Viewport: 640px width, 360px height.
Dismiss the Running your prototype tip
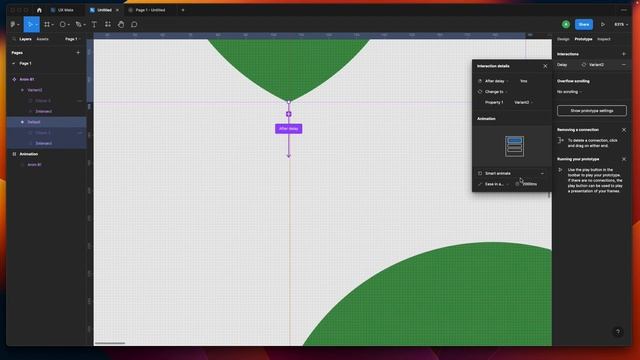[624, 159]
